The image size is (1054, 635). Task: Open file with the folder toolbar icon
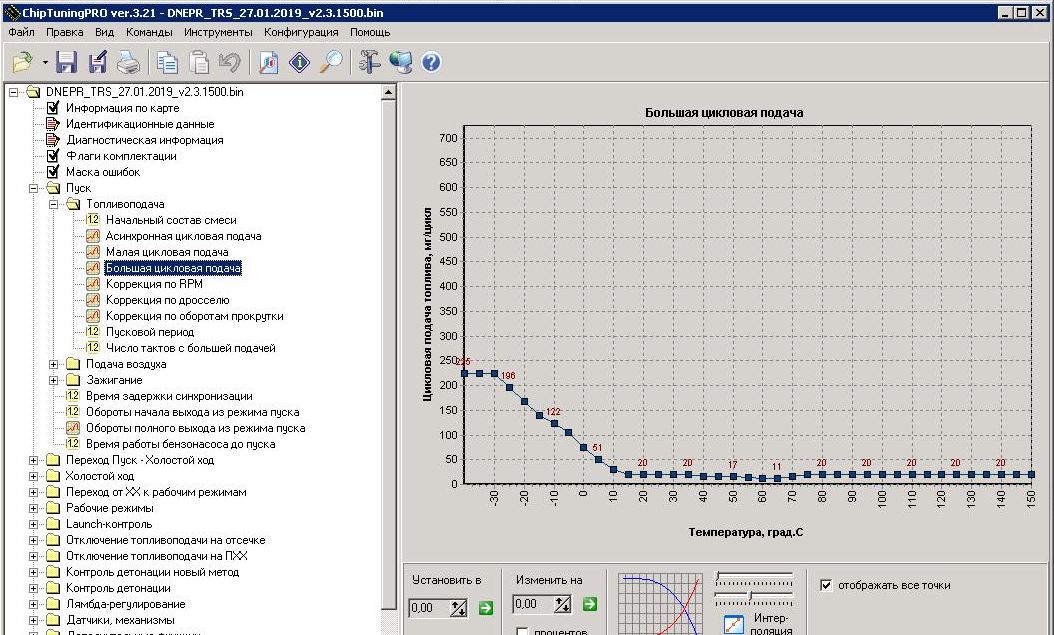coord(22,62)
